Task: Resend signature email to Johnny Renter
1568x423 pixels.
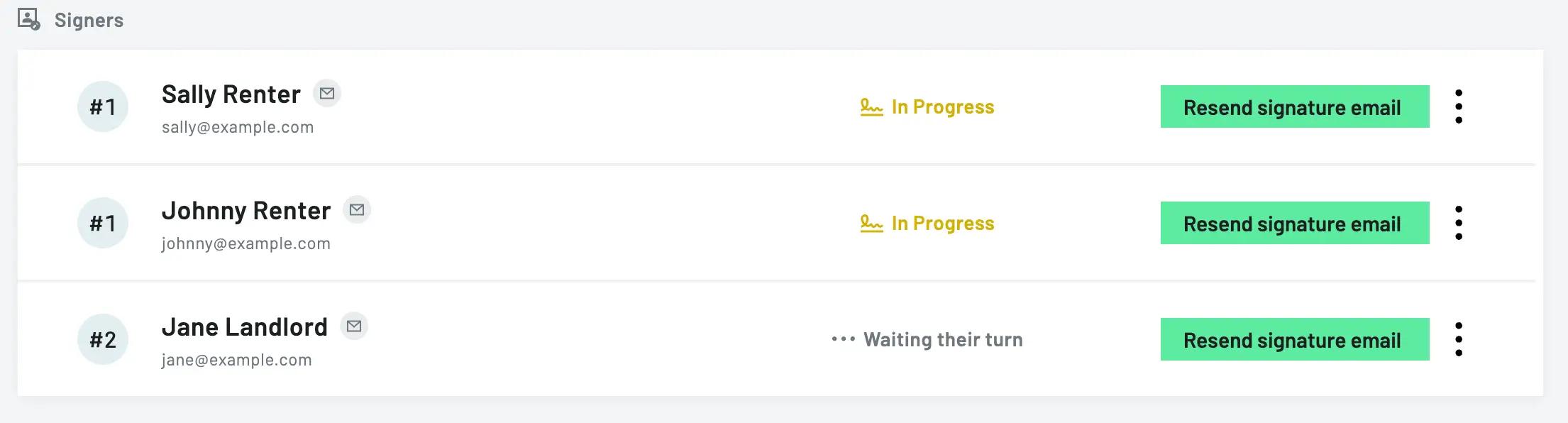Action: [1294, 224]
